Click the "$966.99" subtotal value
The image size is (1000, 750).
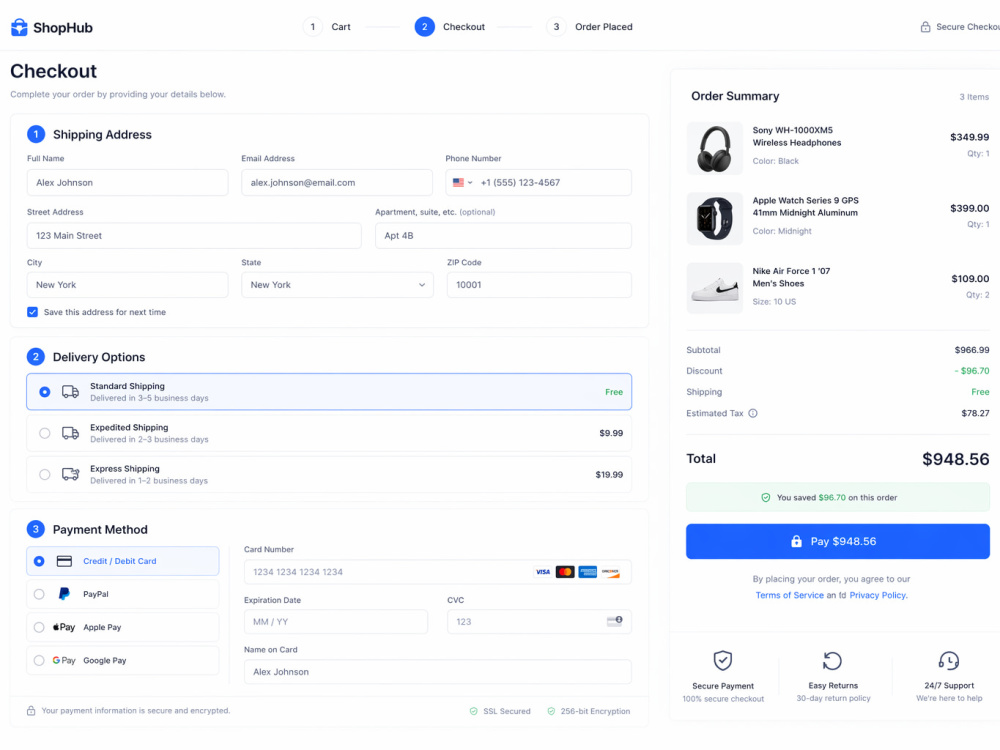971,349
